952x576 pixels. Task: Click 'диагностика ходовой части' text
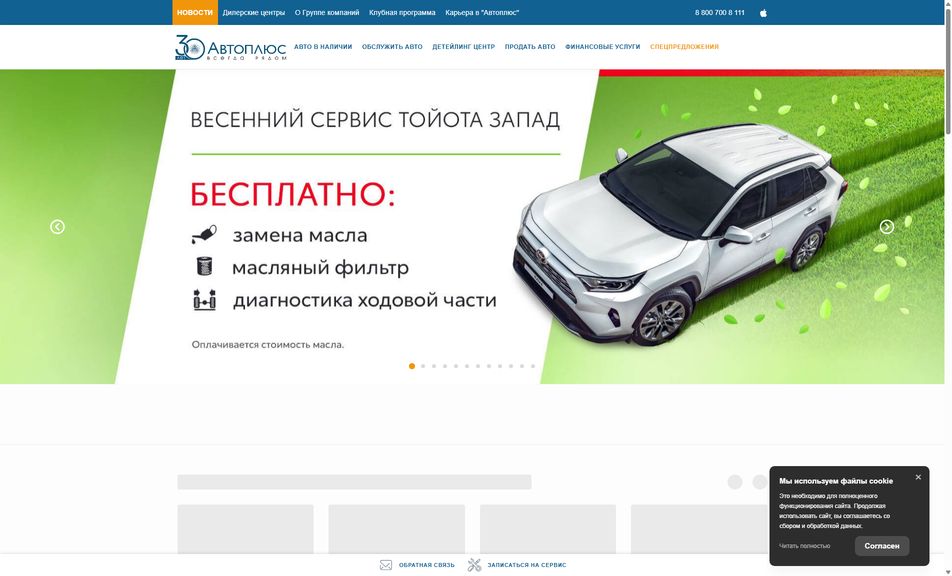365,300
